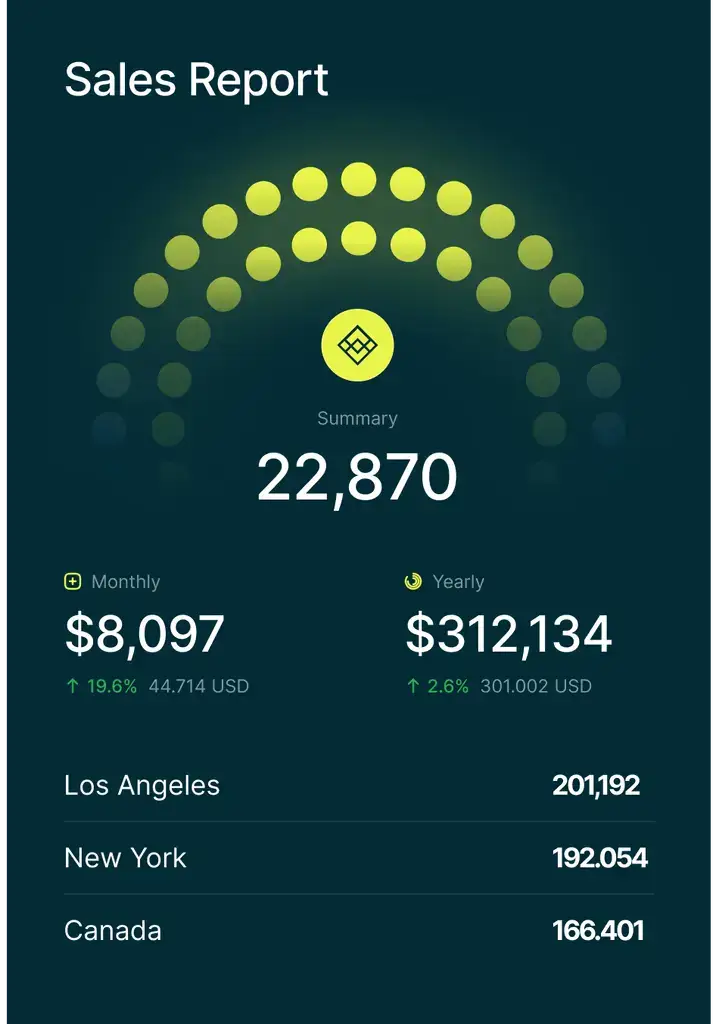
Task: Click the Summary label
Action: click(x=357, y=419)
